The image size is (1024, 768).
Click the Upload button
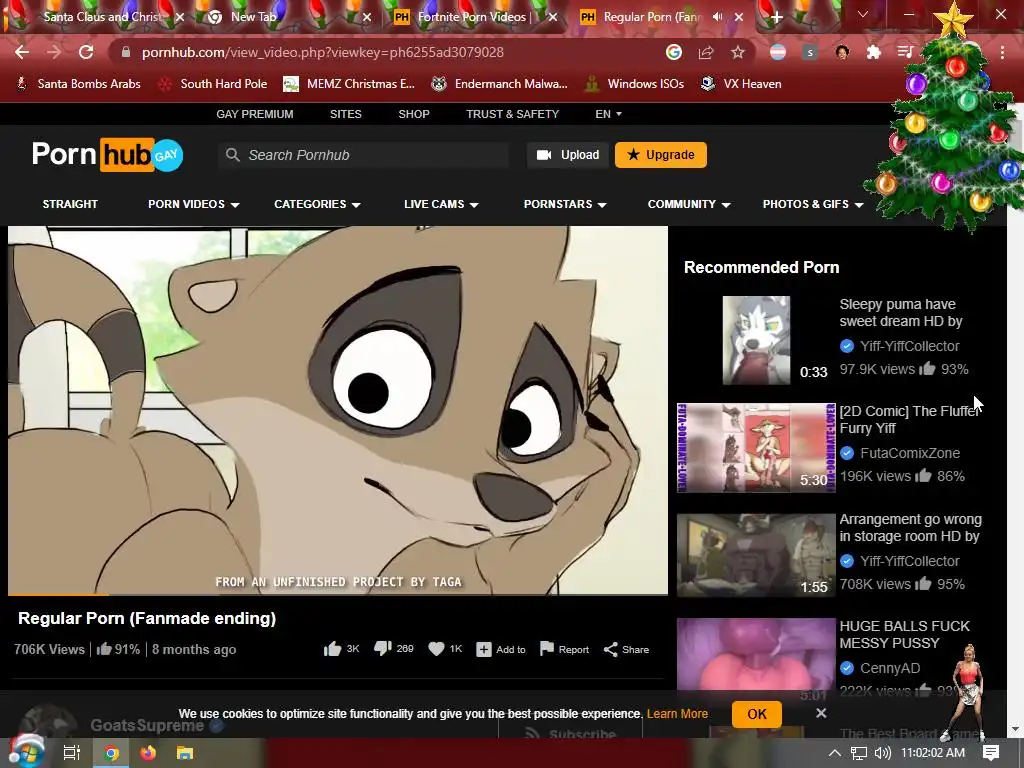pos(568,155)
